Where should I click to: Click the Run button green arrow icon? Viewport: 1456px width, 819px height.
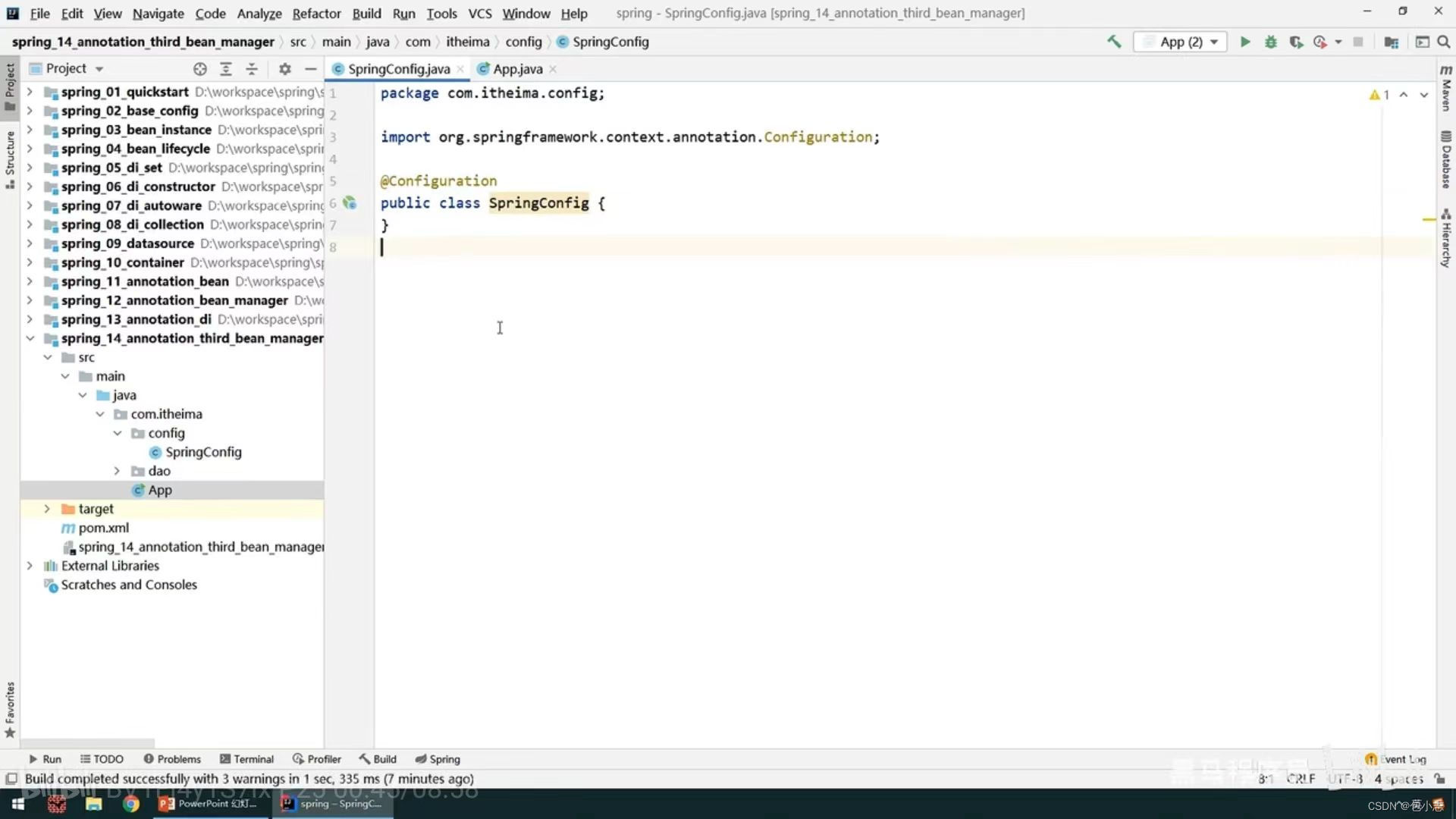[1245, 41]
